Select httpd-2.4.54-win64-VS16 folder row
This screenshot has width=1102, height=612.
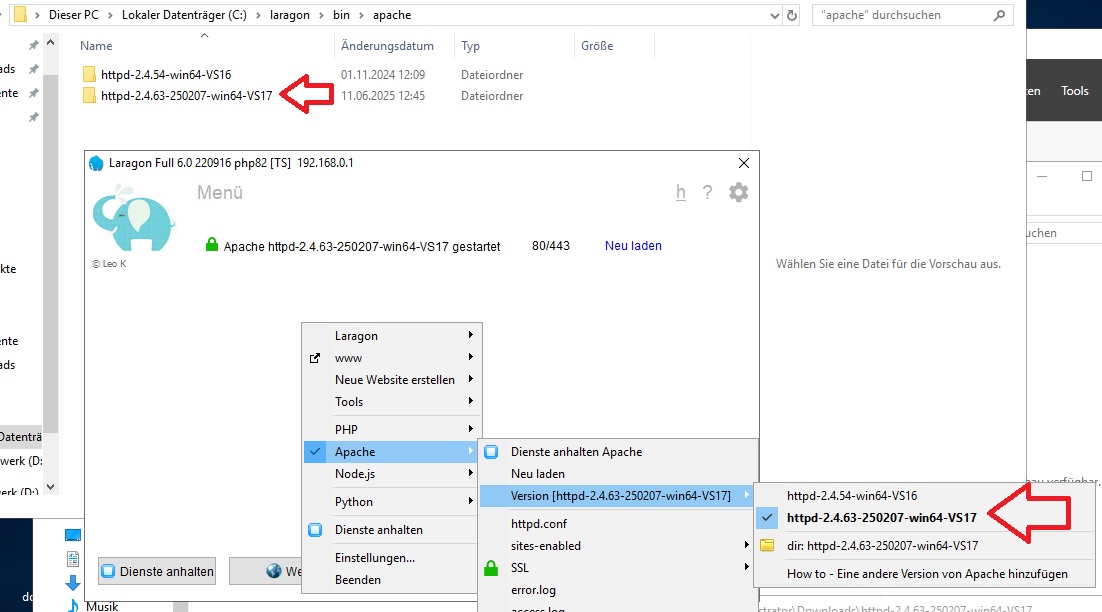166,74
